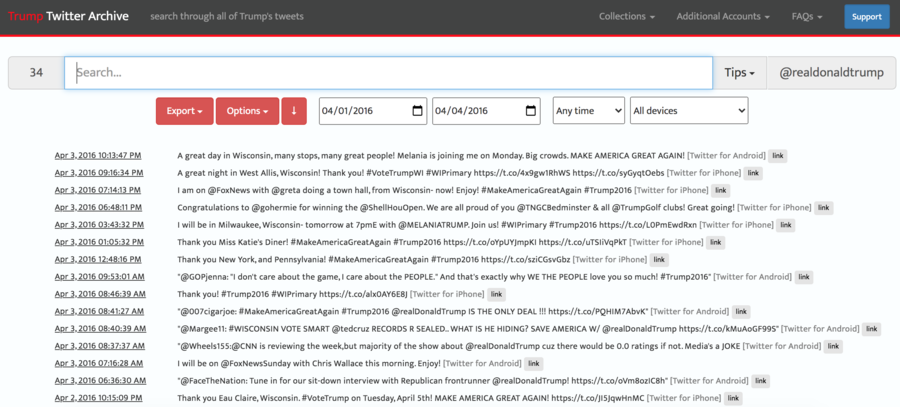Click link button for the FoxNewsSunday tweet
This screenshot has height=407, width=900.
coord(534,363)
